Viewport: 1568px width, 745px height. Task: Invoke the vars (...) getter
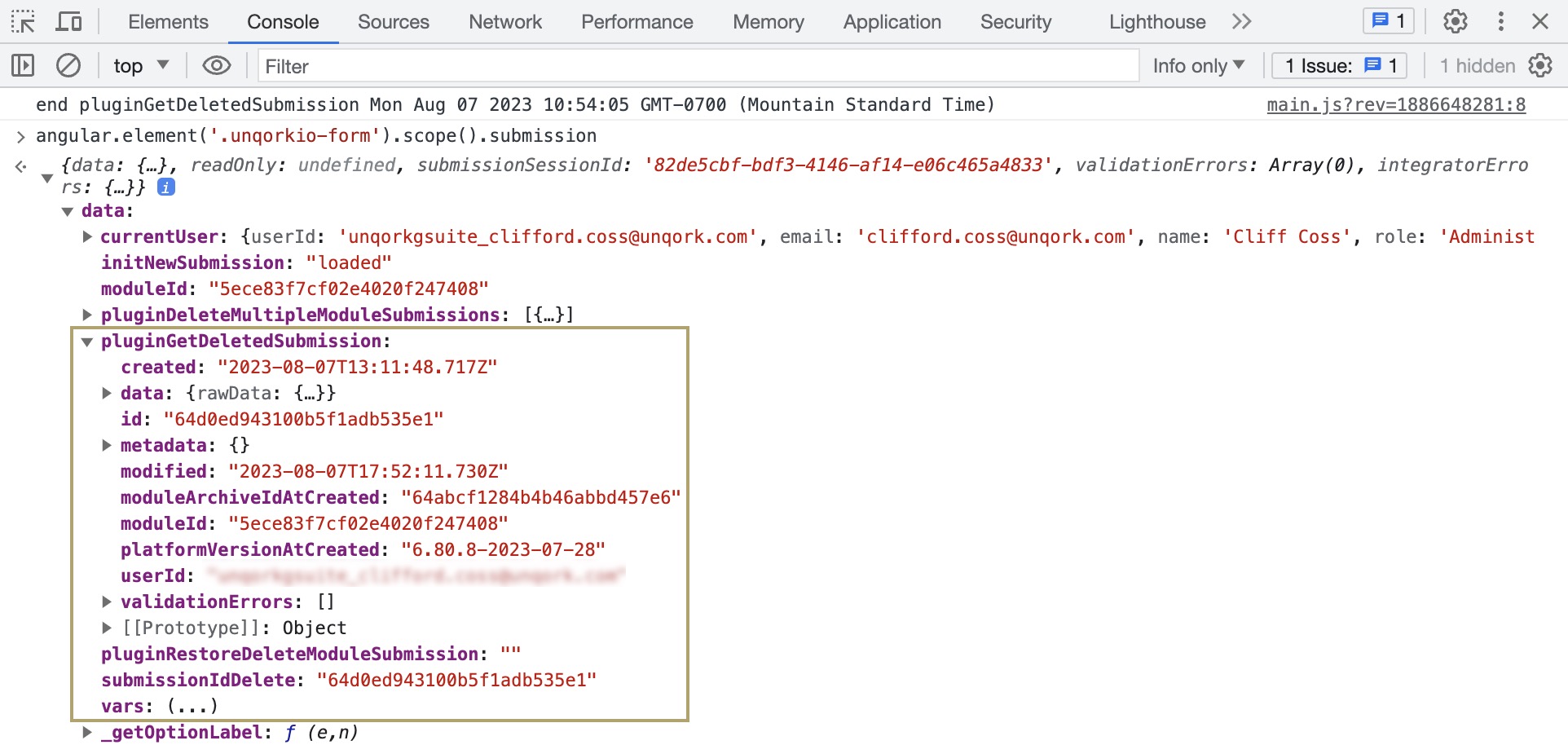tap(192, 706)
